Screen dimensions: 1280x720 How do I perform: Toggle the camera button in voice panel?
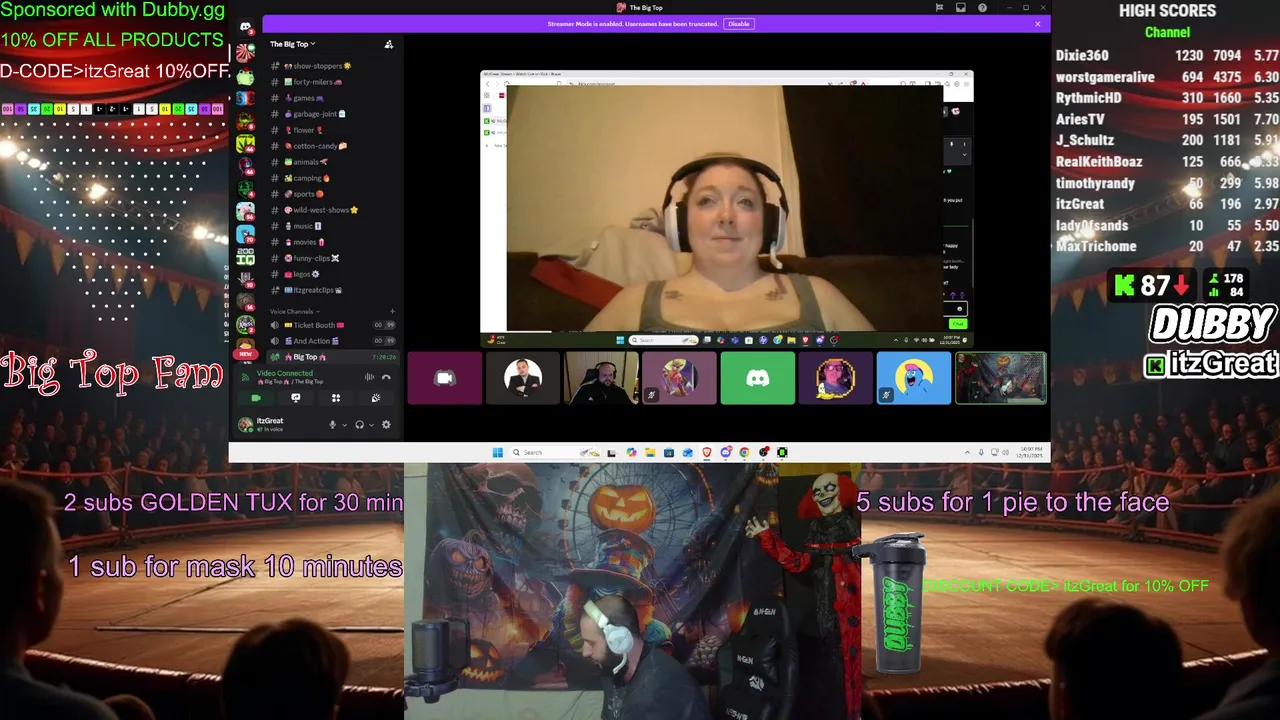point(256,398)
